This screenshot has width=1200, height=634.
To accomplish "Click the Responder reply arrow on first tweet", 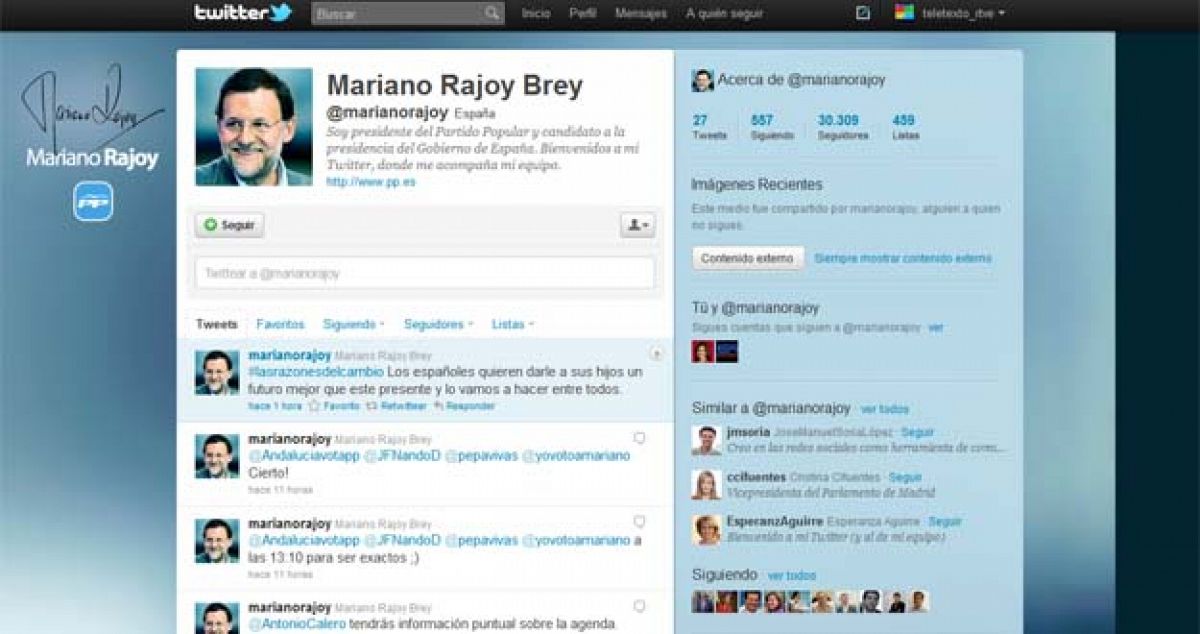I will 439,406.
